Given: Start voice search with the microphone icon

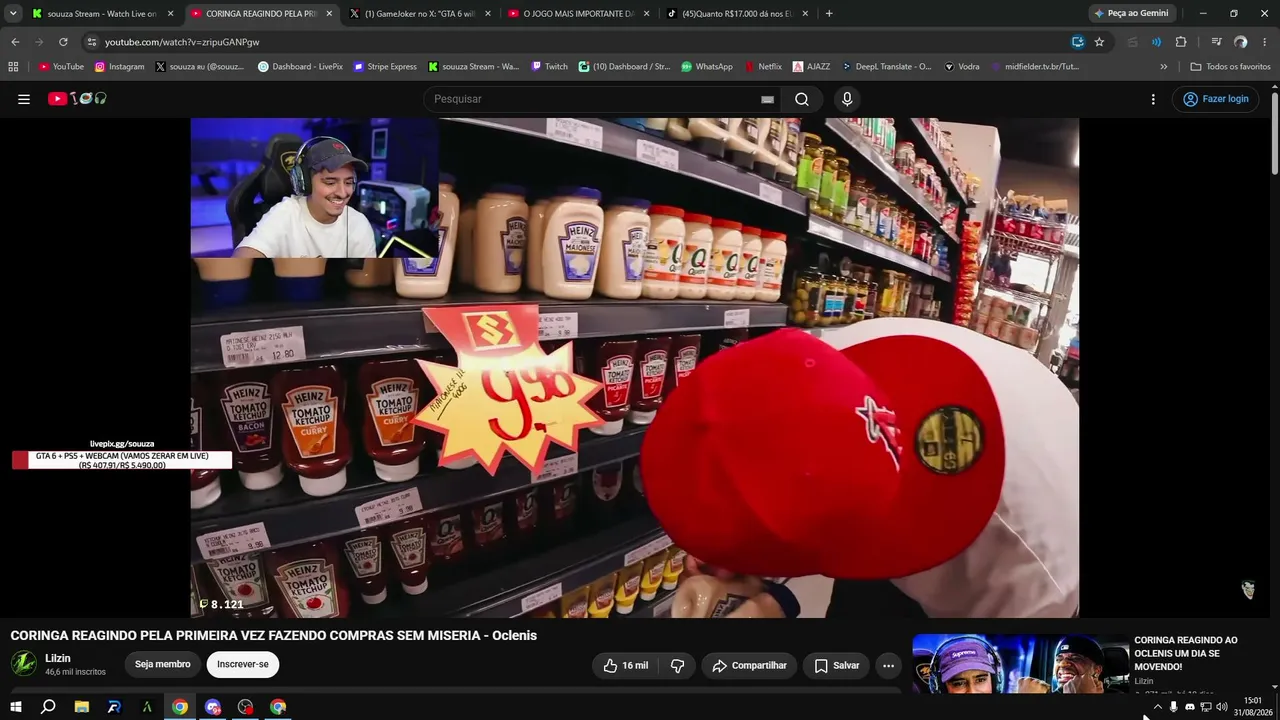Looking at the screenshot, I should pyautogui.click(x=847, y=99).
